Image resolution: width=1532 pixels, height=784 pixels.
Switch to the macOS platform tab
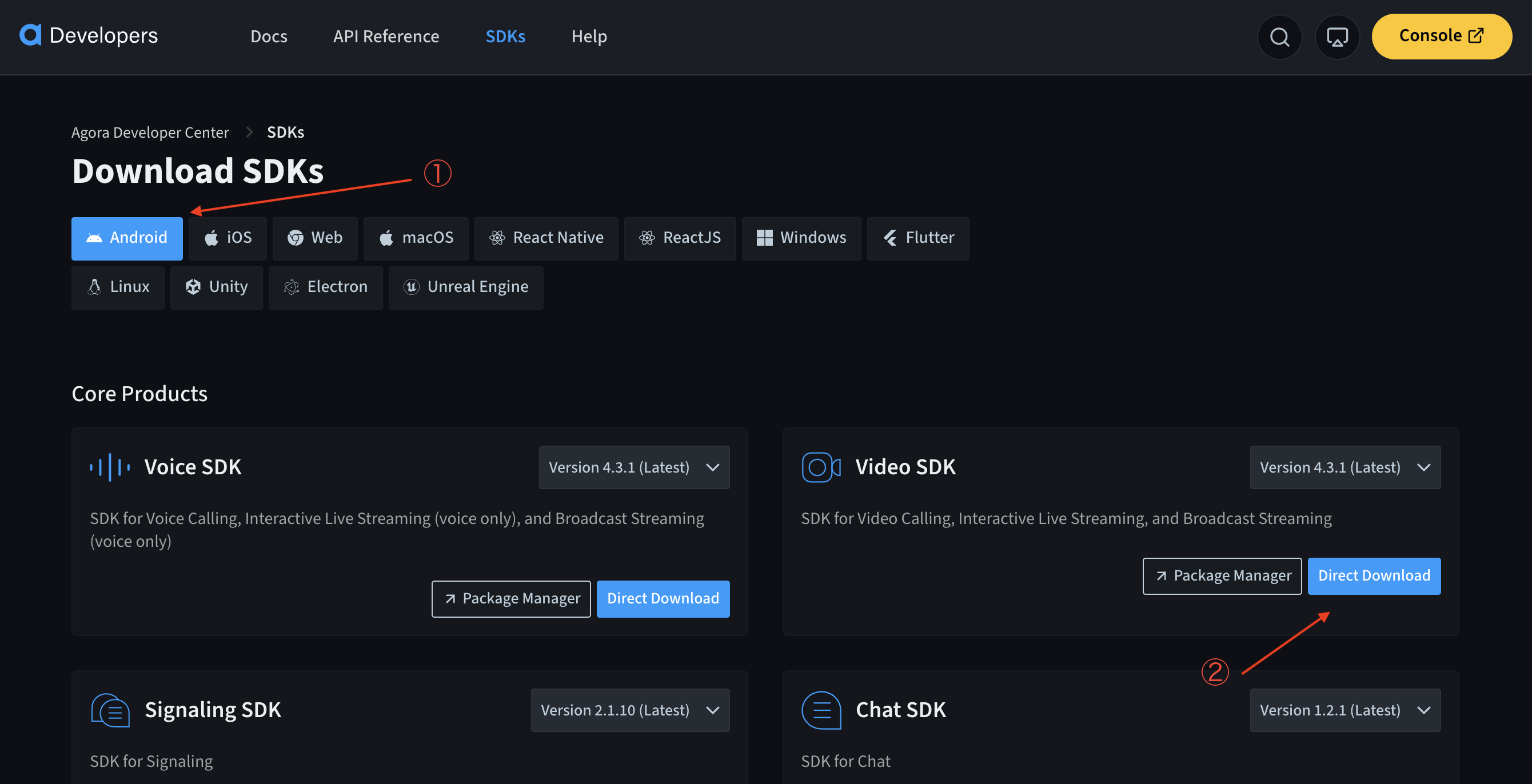click(416, 238)
